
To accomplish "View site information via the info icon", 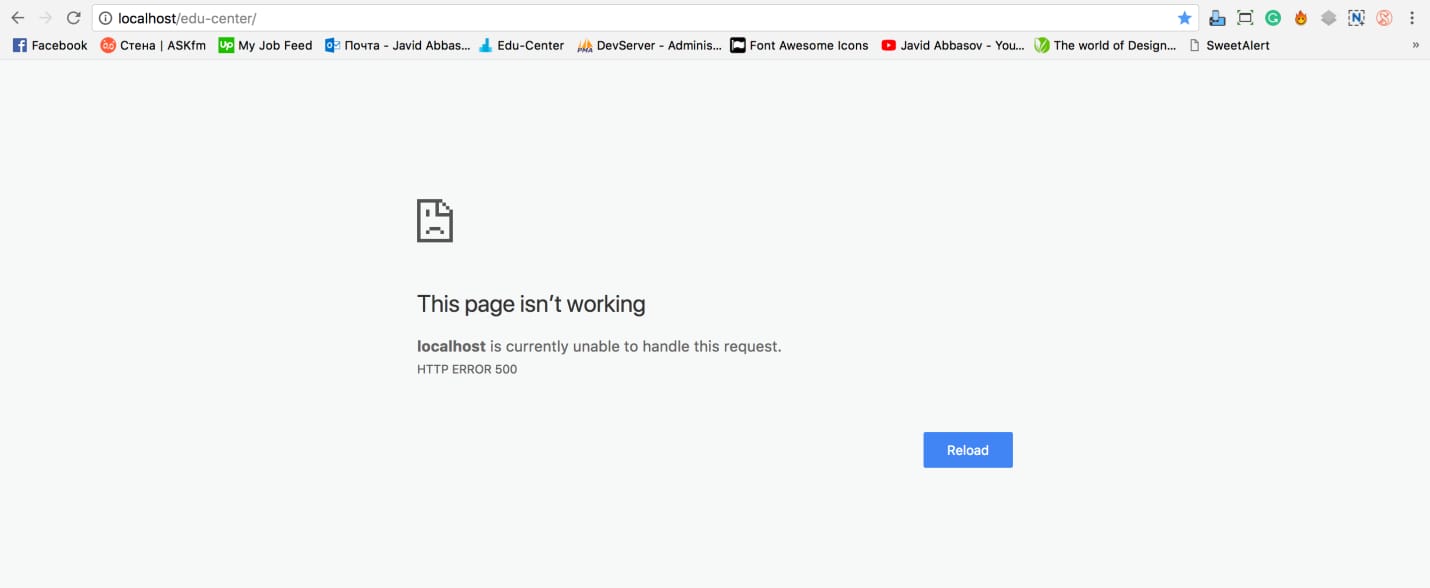I will (105, 17).
